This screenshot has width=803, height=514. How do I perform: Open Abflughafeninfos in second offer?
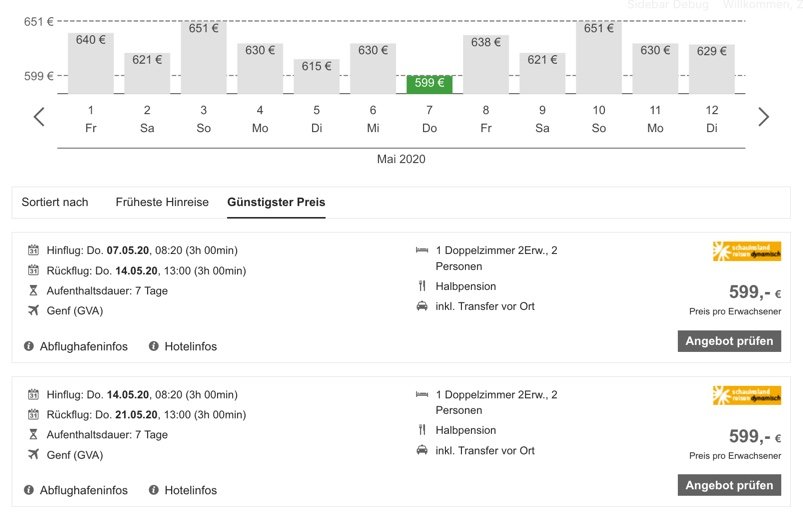click(84, 490)
